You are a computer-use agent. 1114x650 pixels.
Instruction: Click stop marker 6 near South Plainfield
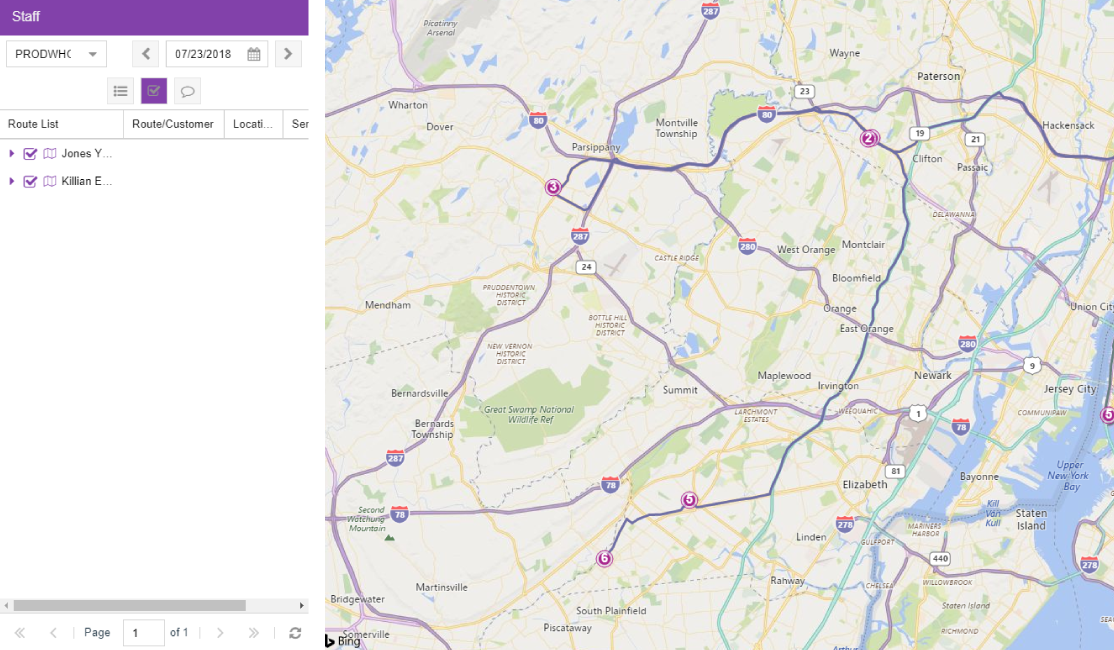click(x=604, y=558)
